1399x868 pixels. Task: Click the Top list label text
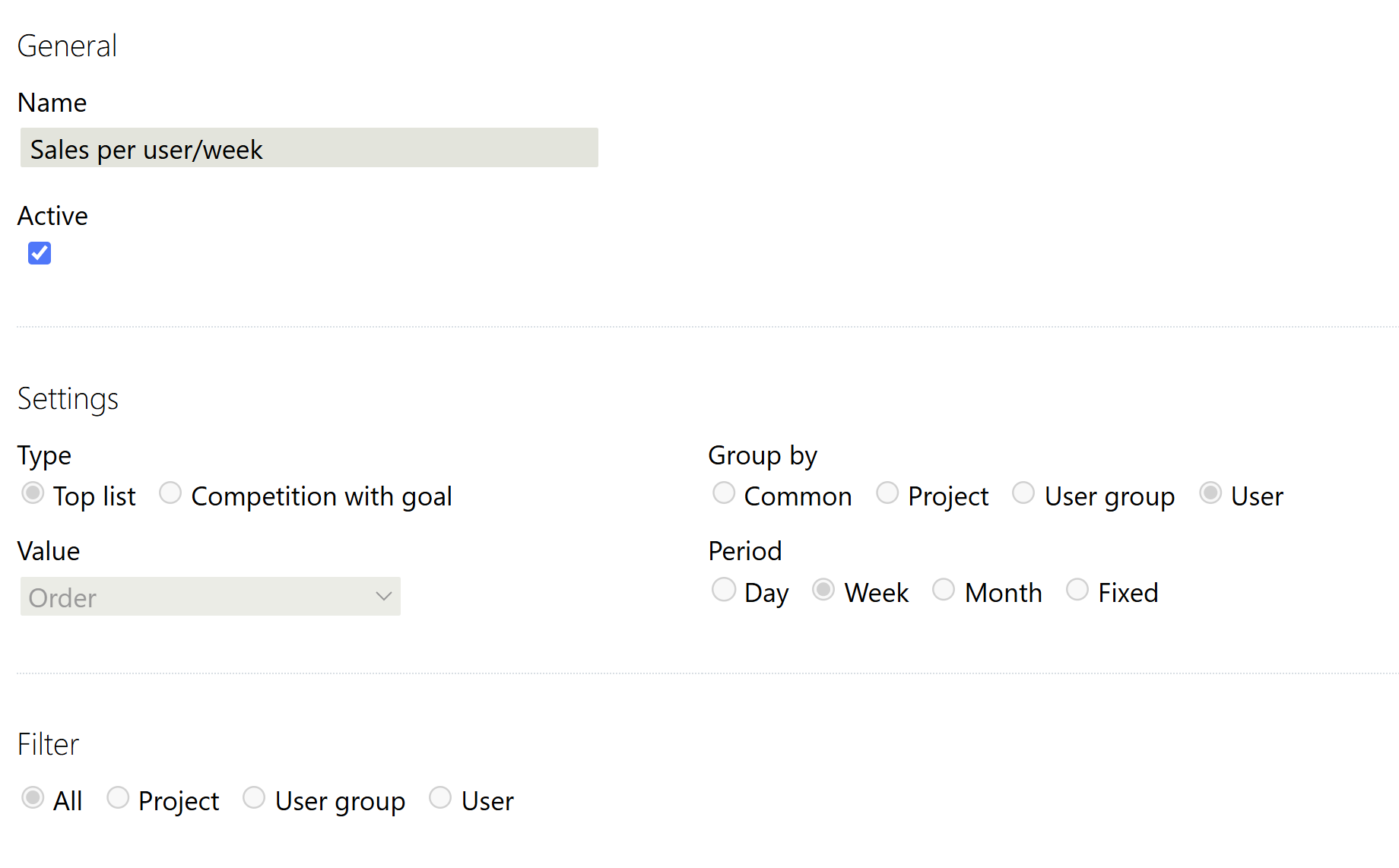point(94,496)
